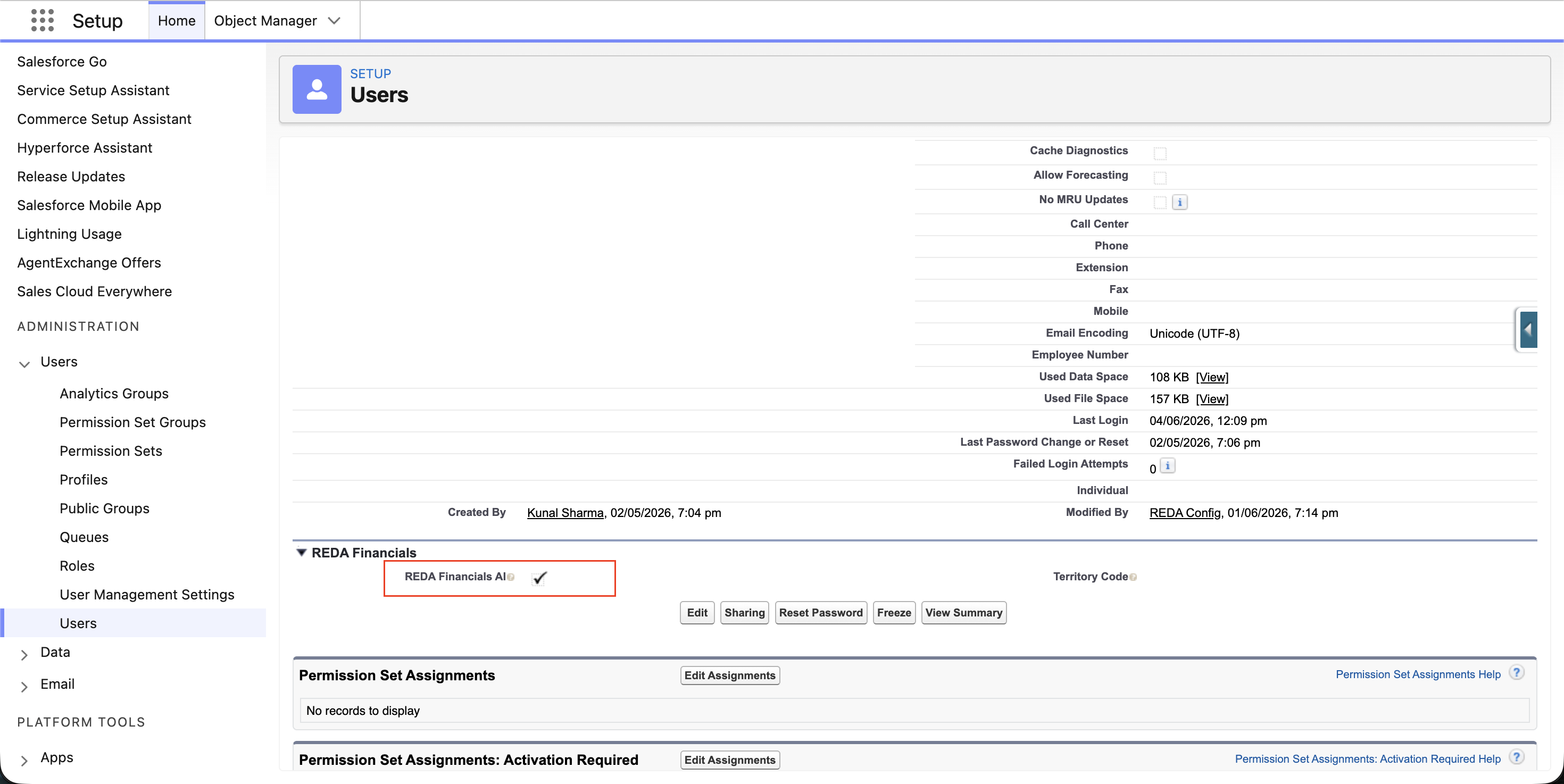Collapse the REDA Financials section triangle
The height and width of the screenshot is (784, 1564).
301,552
